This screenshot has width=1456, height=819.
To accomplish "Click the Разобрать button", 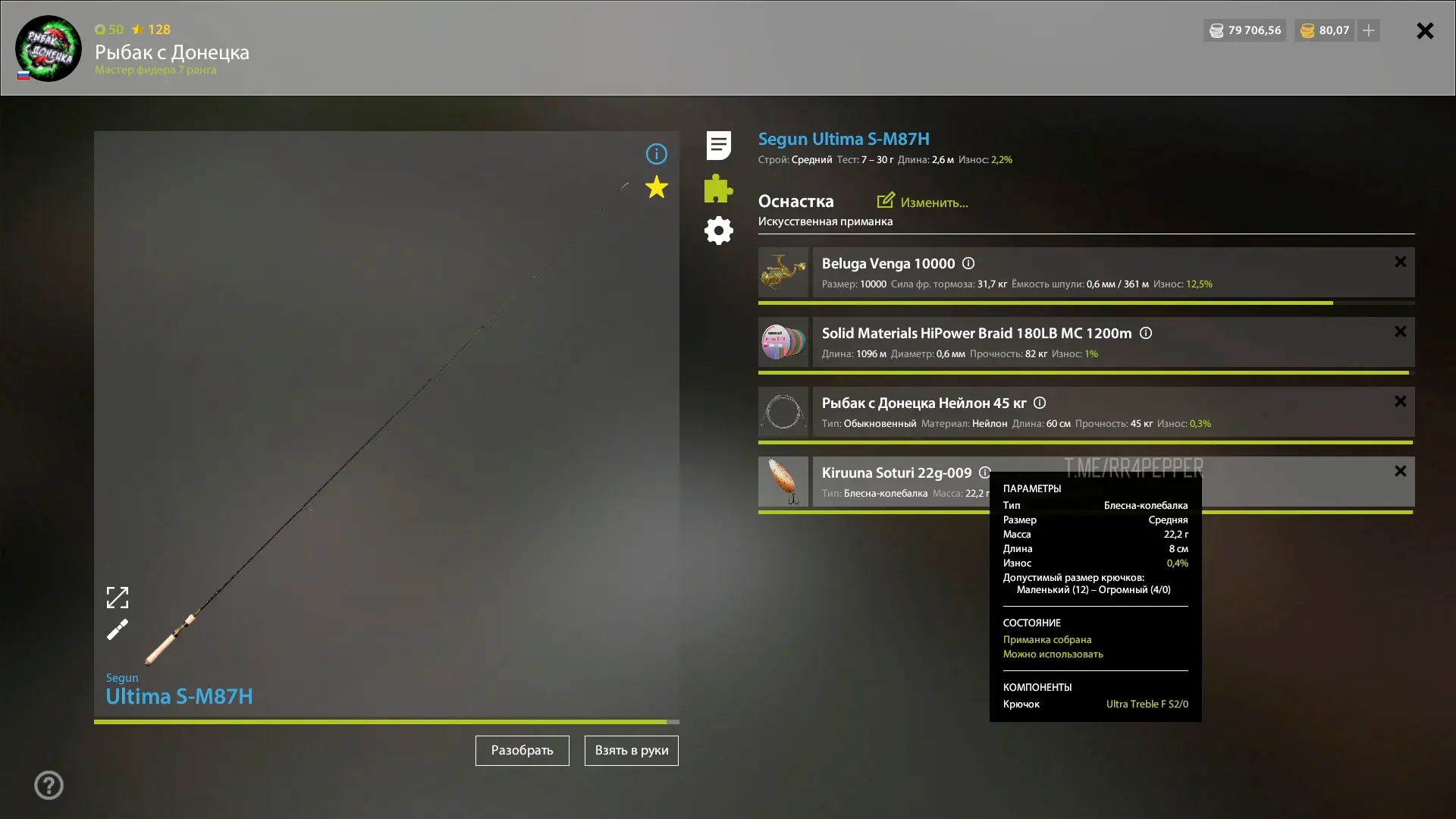I will click(522, 751).
